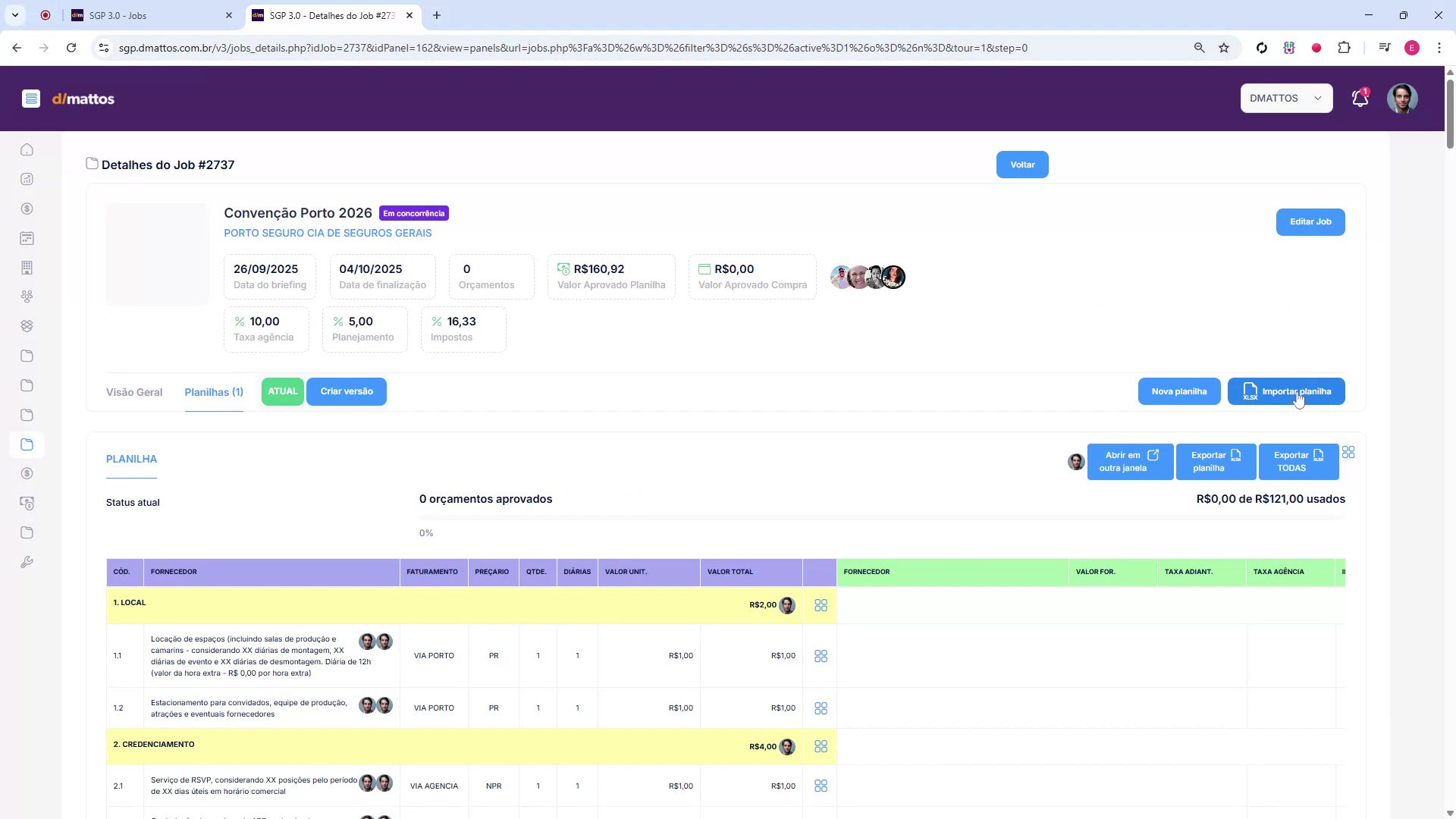Open the browser tab search chevron
The image size is (1456, 819).
(16, 15)
